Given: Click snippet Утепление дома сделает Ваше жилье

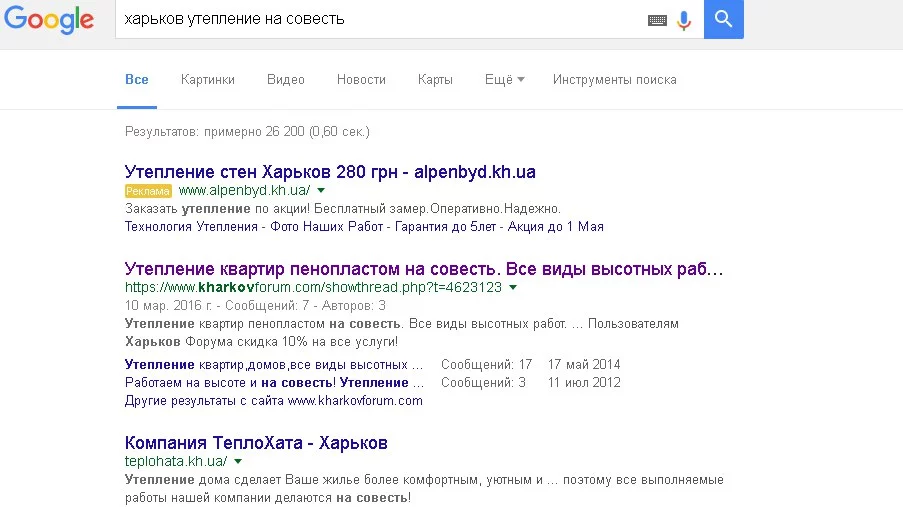Looking at the screenshot, I should (424, 489).
